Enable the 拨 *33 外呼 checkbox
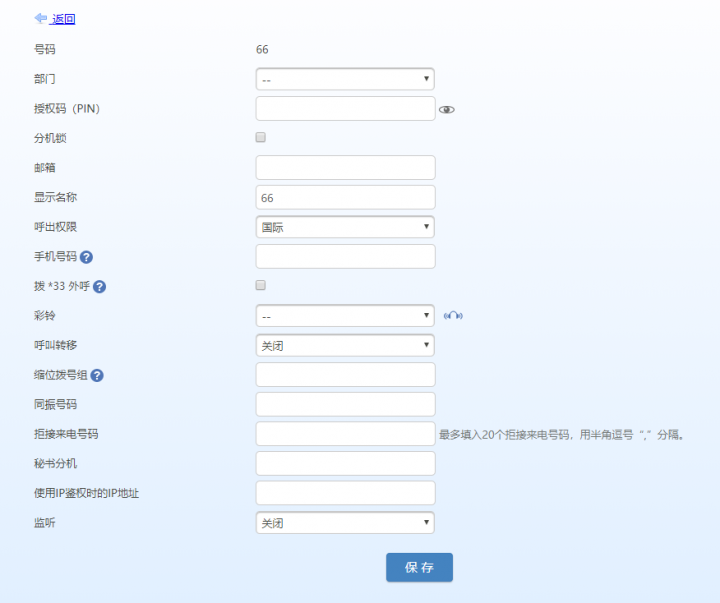720x603 pixels. click(260, 285)
